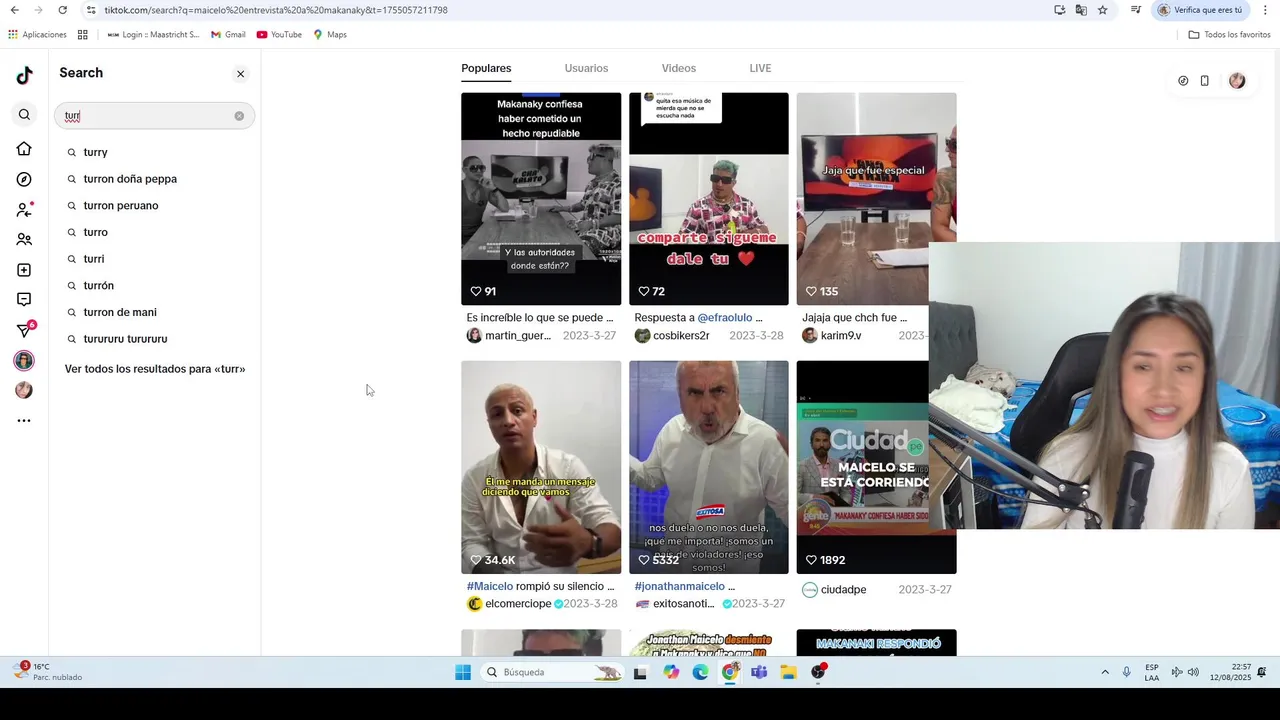Open the Following icon in sidebar
Image resolution: width=1280 pixels, height=720 pixels.
[x=24, y=210]
